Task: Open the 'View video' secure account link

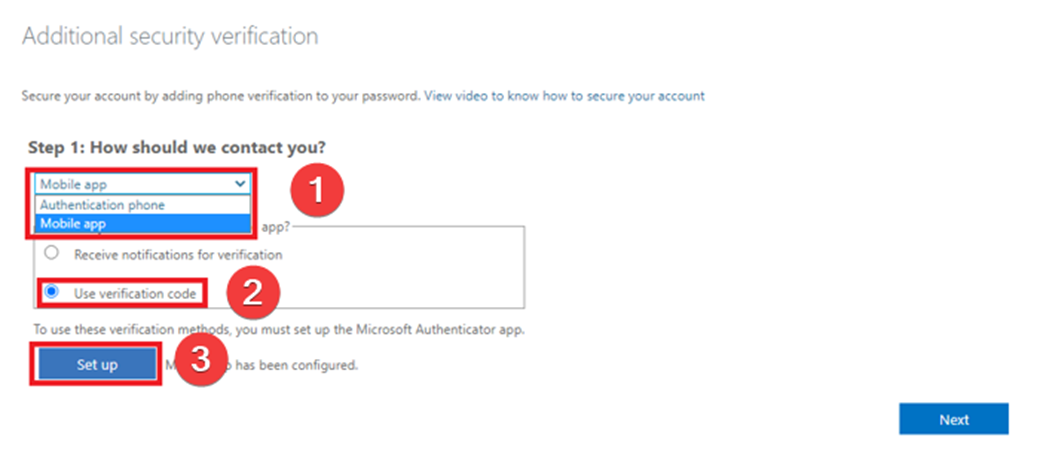Action: [564, 96]
